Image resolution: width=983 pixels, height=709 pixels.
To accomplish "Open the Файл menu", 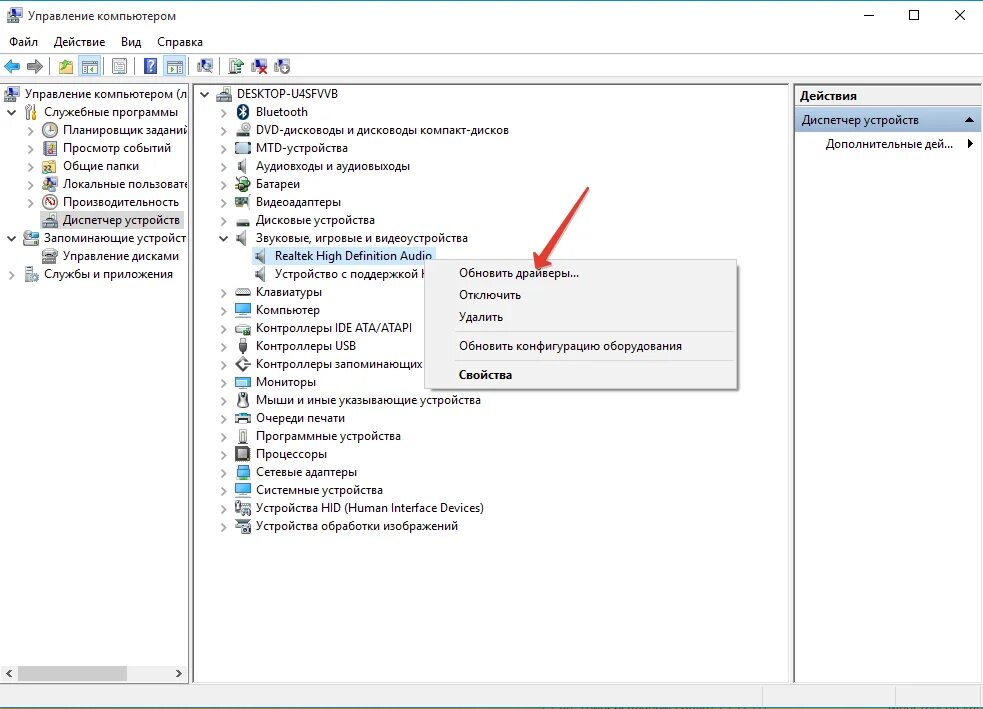I will pyautogui.click(x=23, y=42).
